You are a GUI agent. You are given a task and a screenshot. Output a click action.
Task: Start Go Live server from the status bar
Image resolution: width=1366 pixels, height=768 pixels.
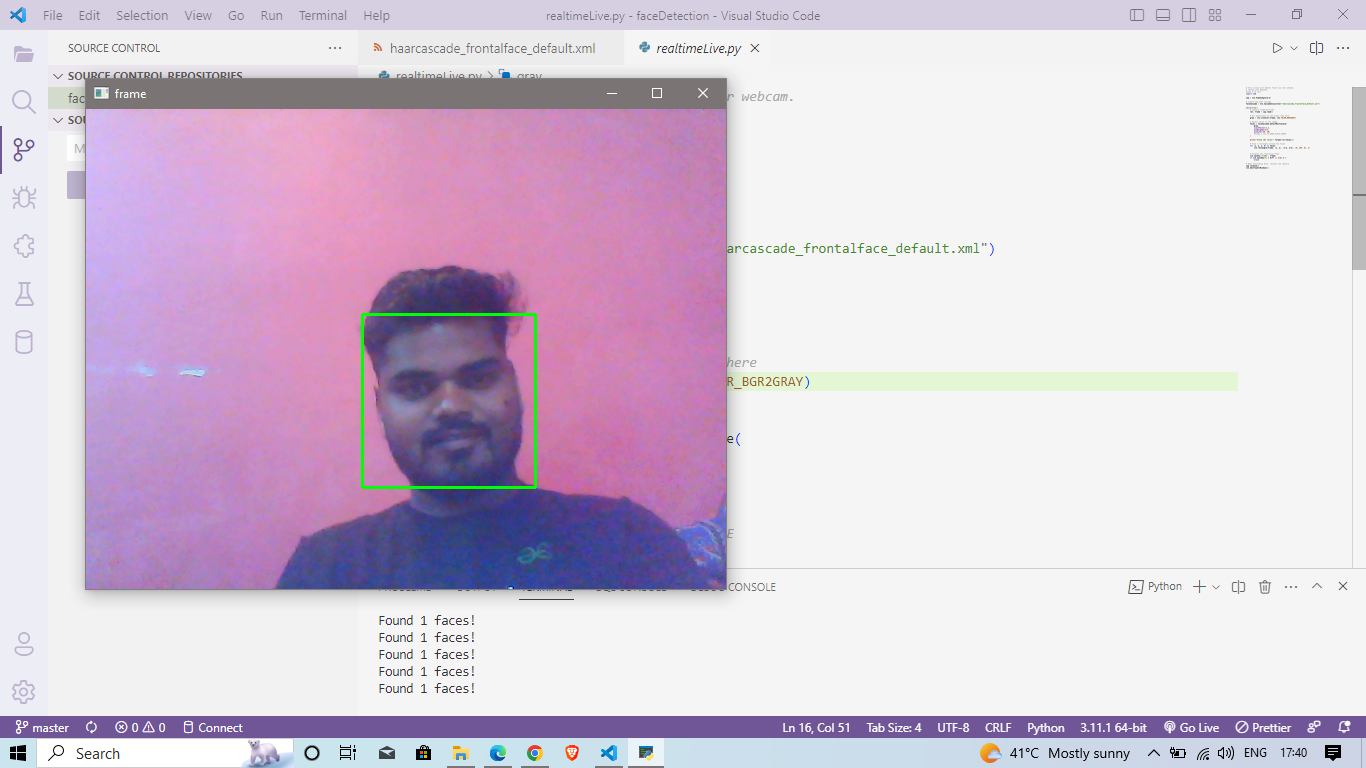click(1191, 727)
